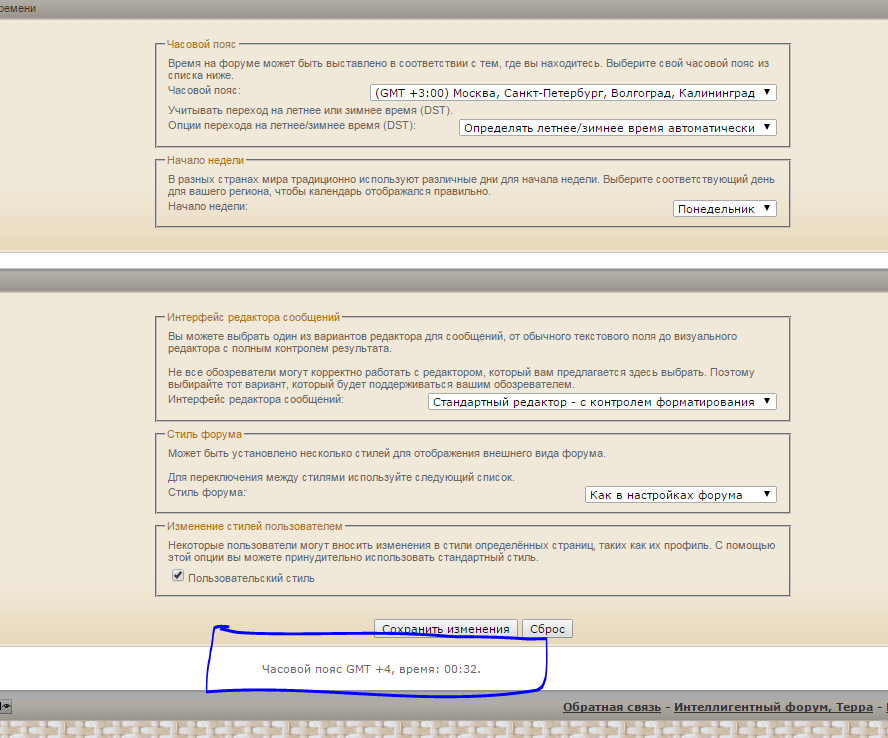The width and height of the screenshot is (888, 738).
Task: Click the user style change section legend
Action: 254,526
